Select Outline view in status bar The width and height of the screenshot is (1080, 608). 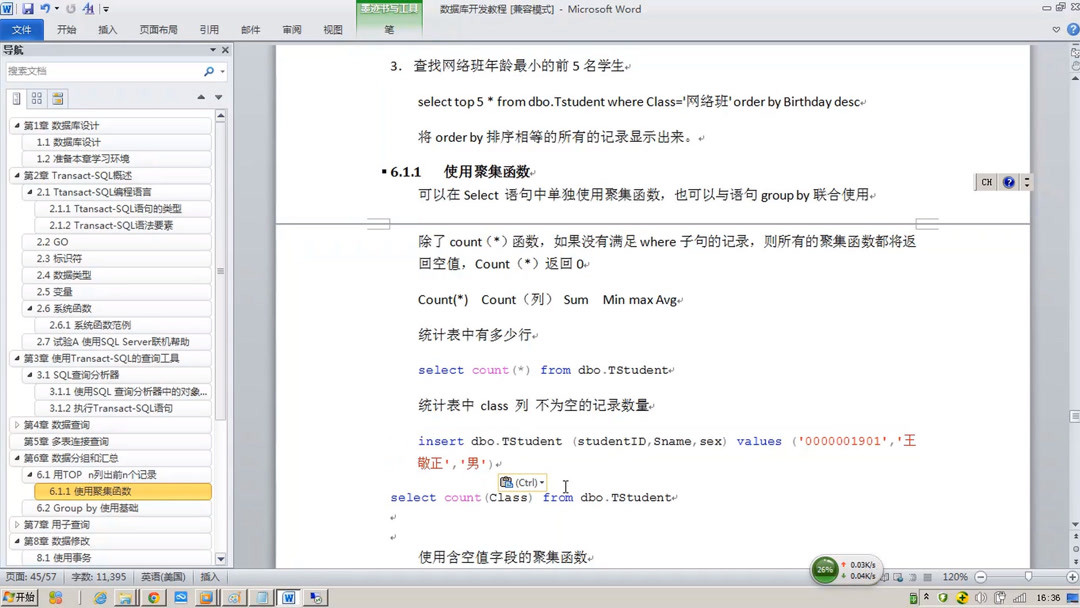point(913,577)
